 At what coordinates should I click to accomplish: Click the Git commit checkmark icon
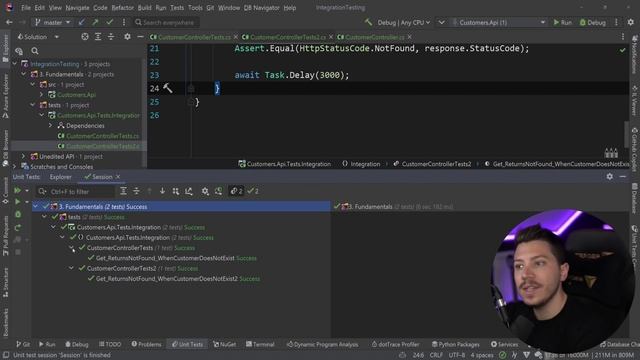[109, 22]
